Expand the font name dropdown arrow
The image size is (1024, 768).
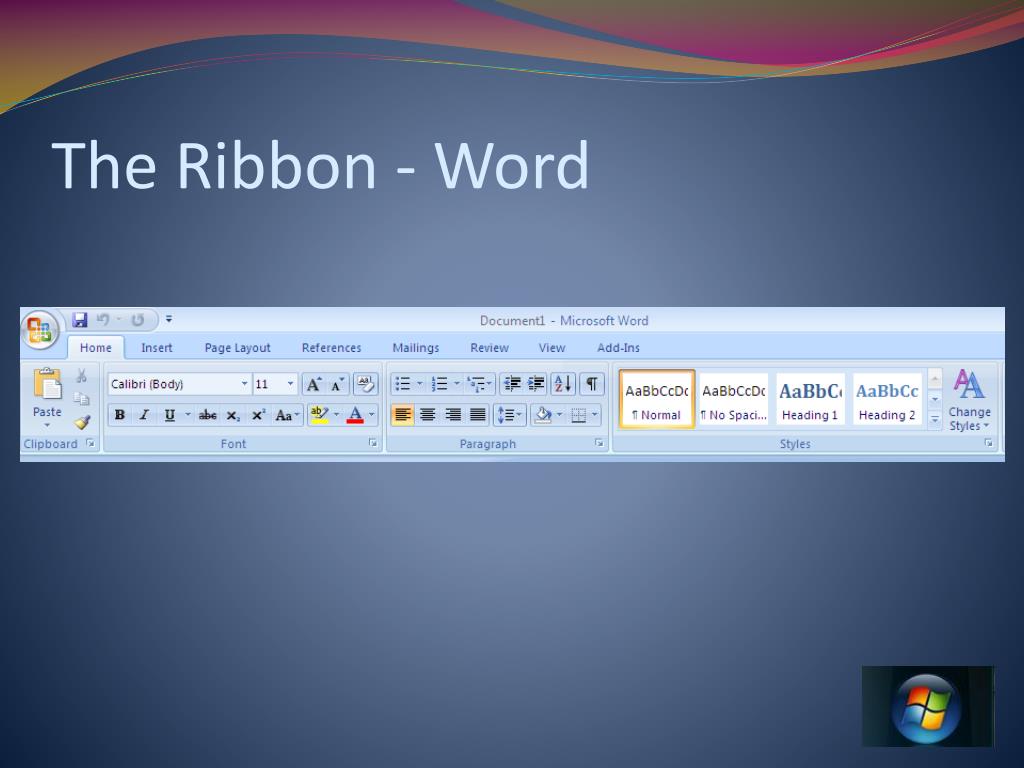244,384
